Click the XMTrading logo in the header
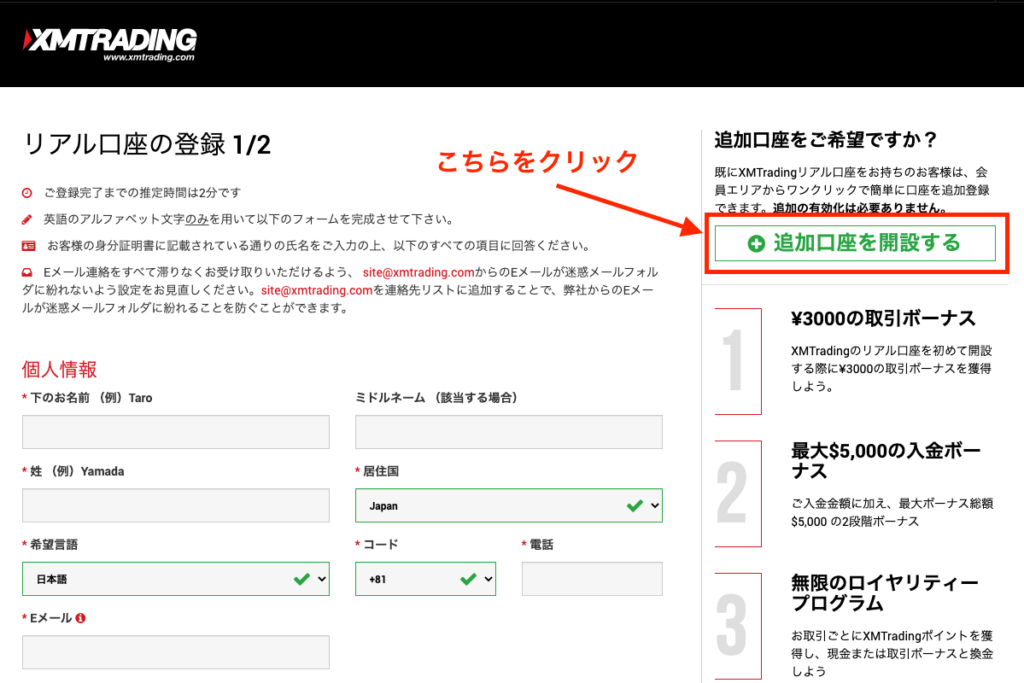The width and height of the screenshot is (1024, 683). [110, 43]
